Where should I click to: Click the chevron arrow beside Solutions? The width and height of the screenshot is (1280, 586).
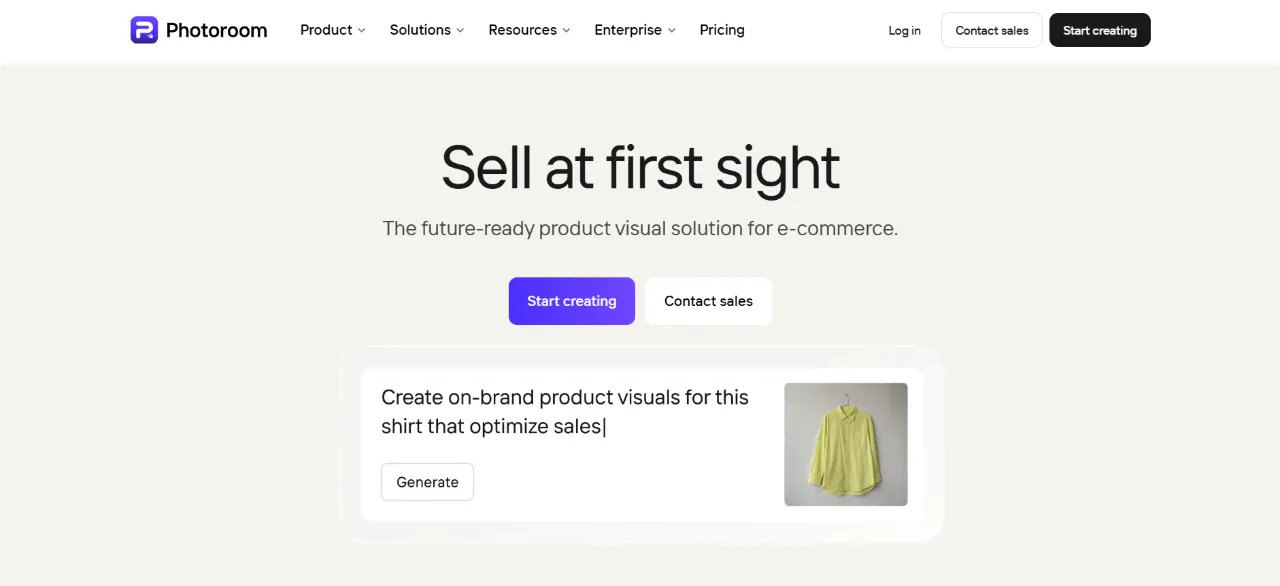point(460,31)
